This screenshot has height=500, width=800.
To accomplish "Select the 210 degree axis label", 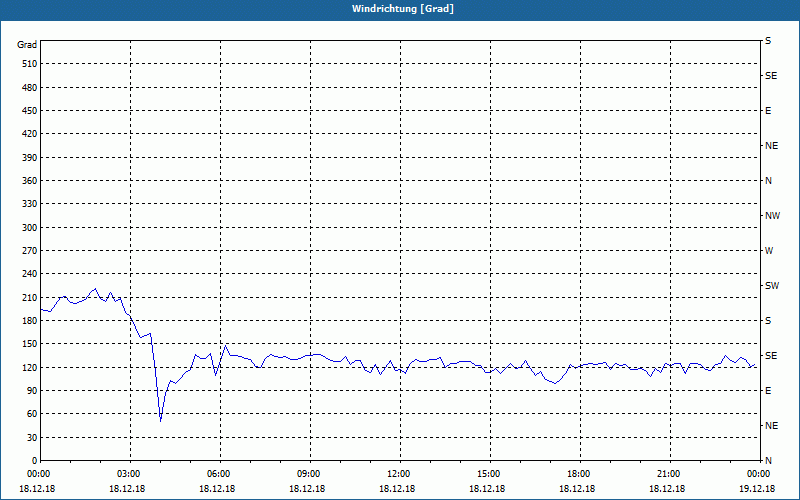I will coord(30,297).
